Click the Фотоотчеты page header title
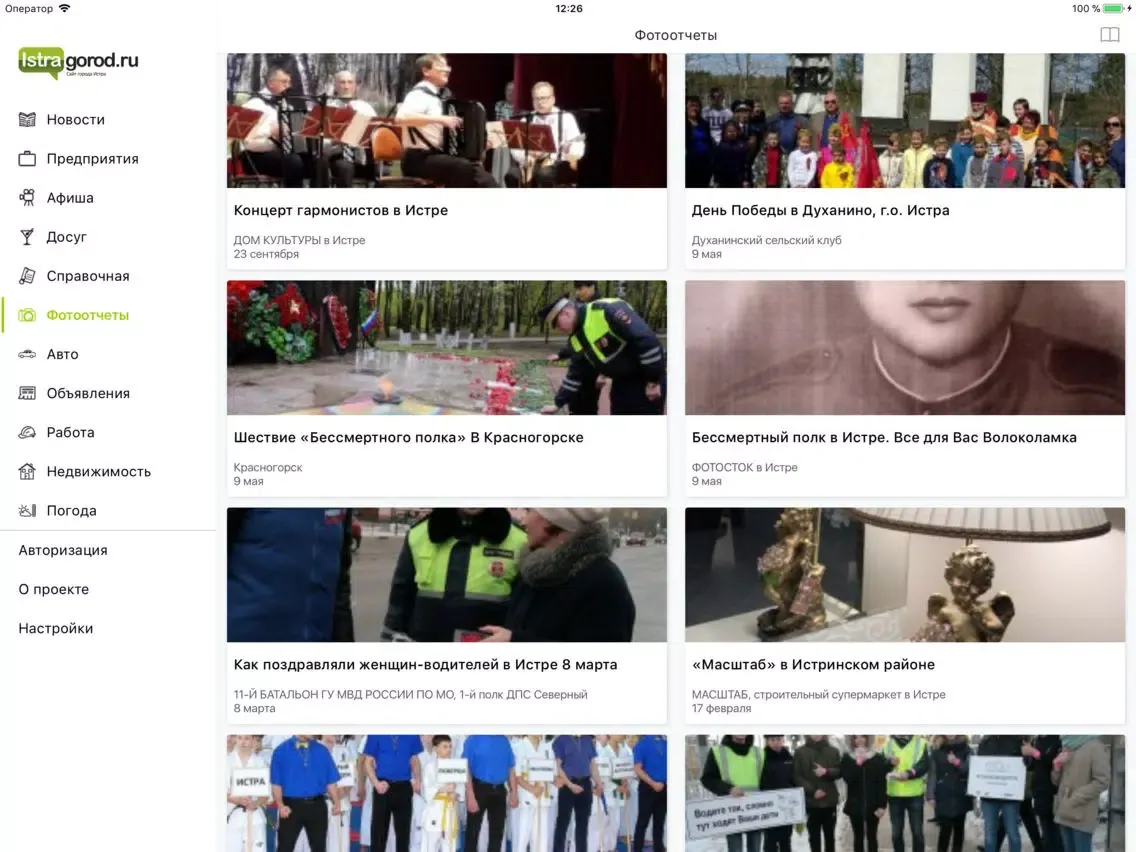Screen dimensions: 1136x852 tap(675, 36)
